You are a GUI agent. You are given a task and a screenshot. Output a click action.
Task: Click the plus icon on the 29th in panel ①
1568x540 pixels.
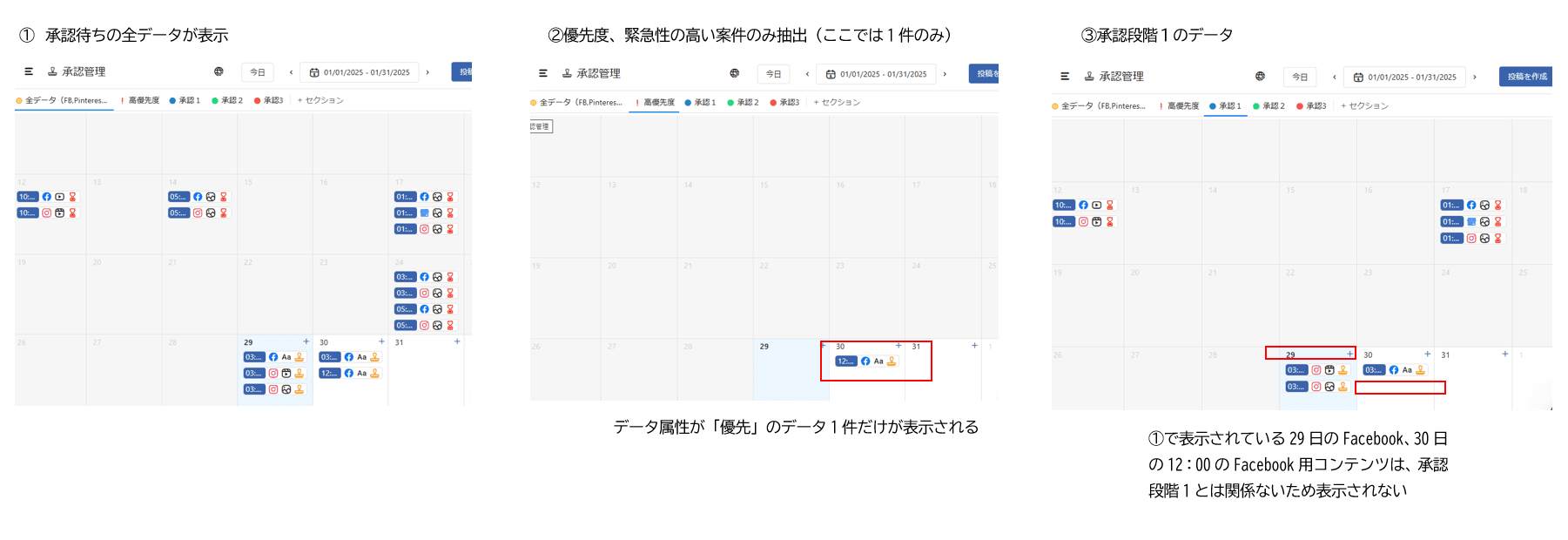point(306,341)
